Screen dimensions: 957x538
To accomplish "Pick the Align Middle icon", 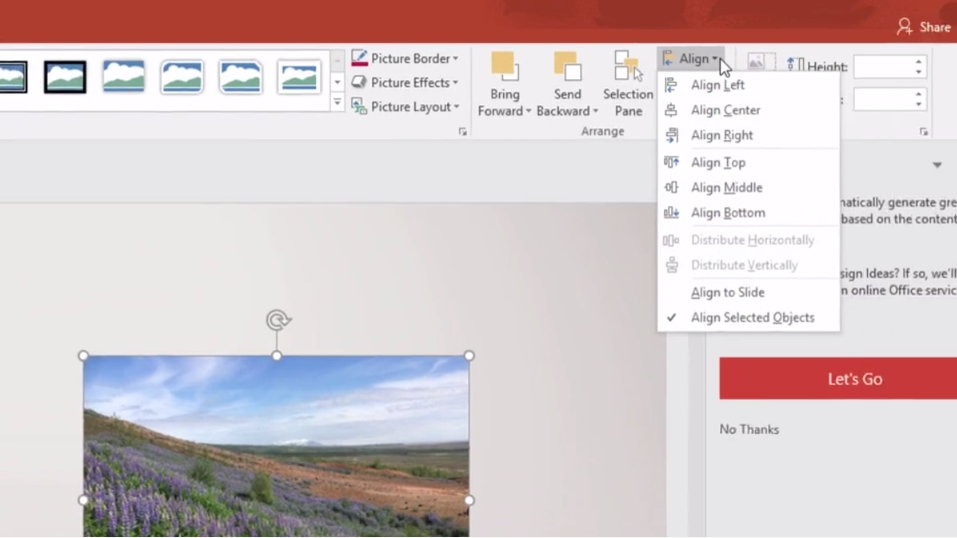I will click(671, 187).
